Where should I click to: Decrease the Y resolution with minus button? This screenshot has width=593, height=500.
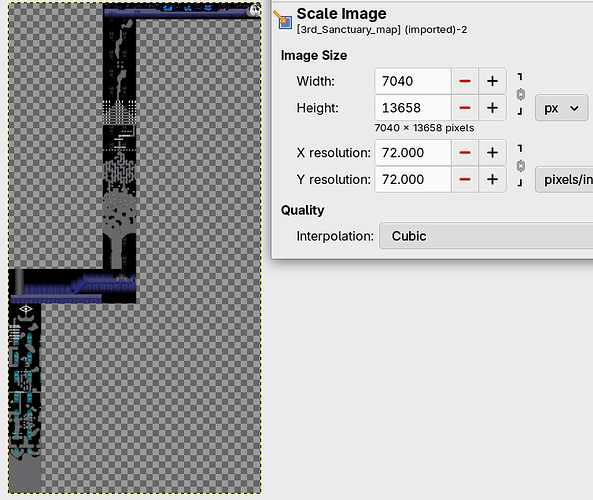coord(465,179)
